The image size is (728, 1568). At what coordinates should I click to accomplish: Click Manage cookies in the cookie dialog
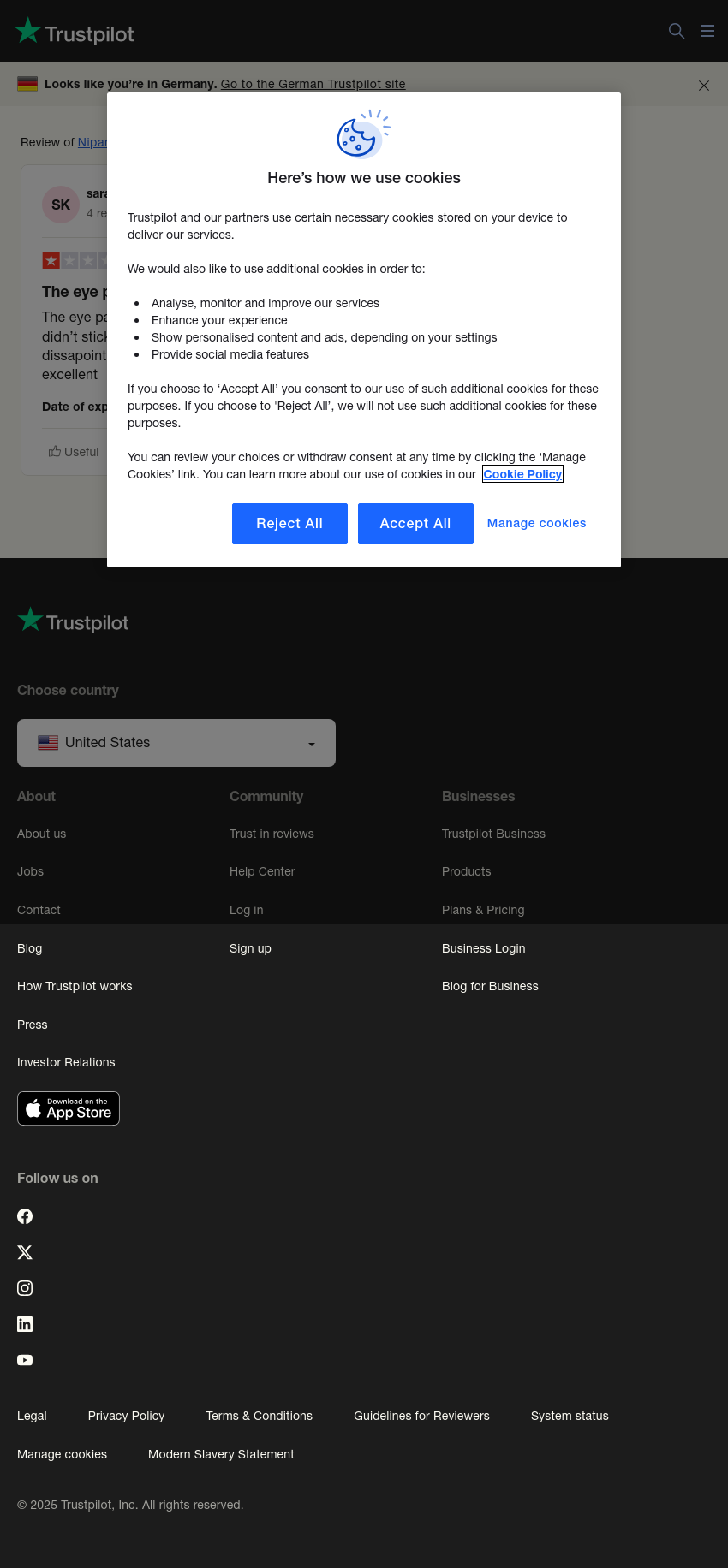[x=537, y=523]
